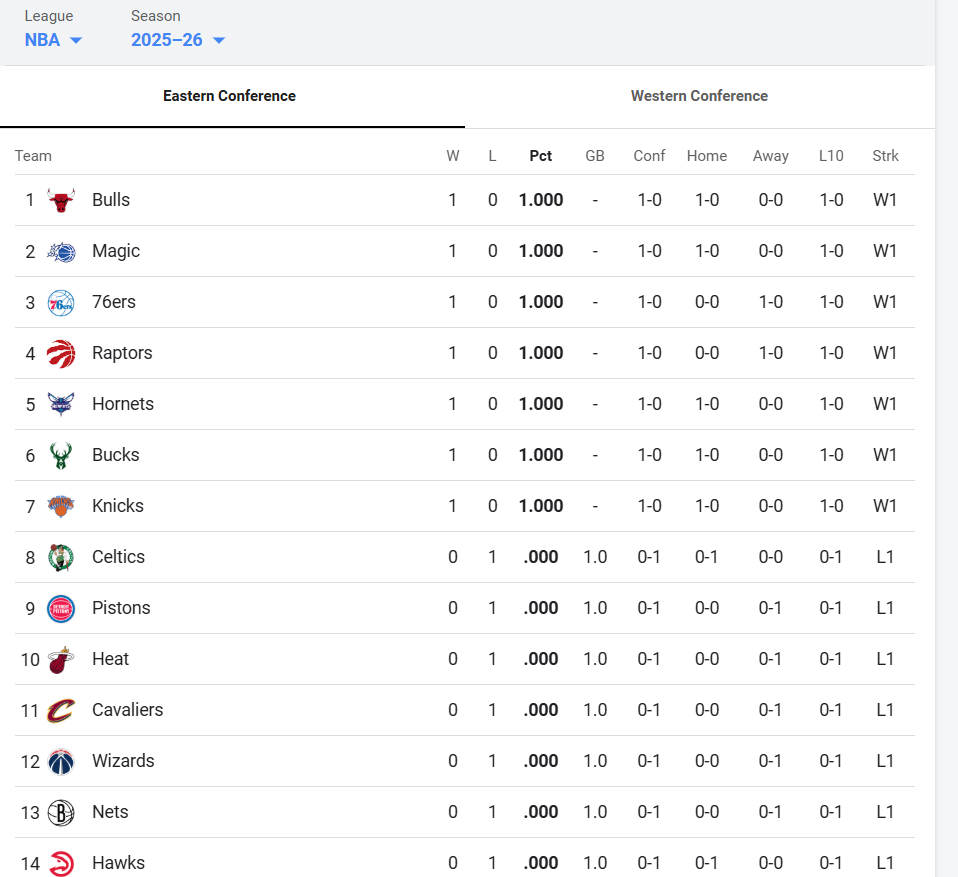This screenshot has height=877, width=958.
Task: Click the Magic Conf record 1-0
Action: click(x=649, y=251)
